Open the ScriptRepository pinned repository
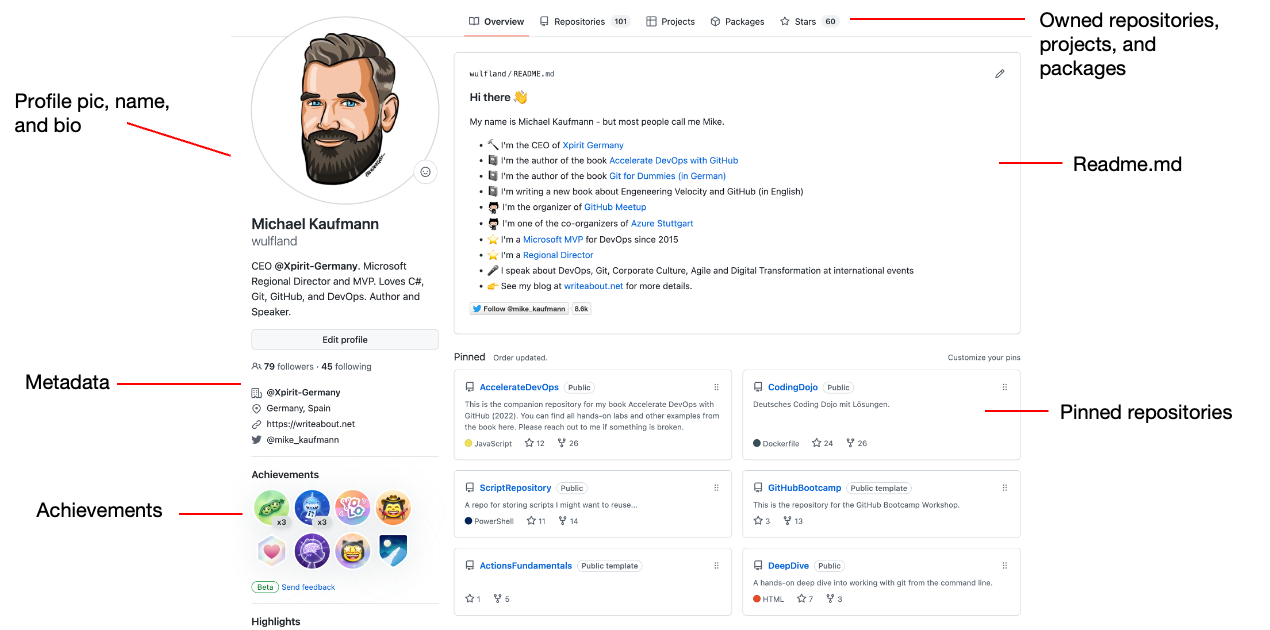Screen dimensions: 1270x630 pyautogui.click(x=515, y=488)
